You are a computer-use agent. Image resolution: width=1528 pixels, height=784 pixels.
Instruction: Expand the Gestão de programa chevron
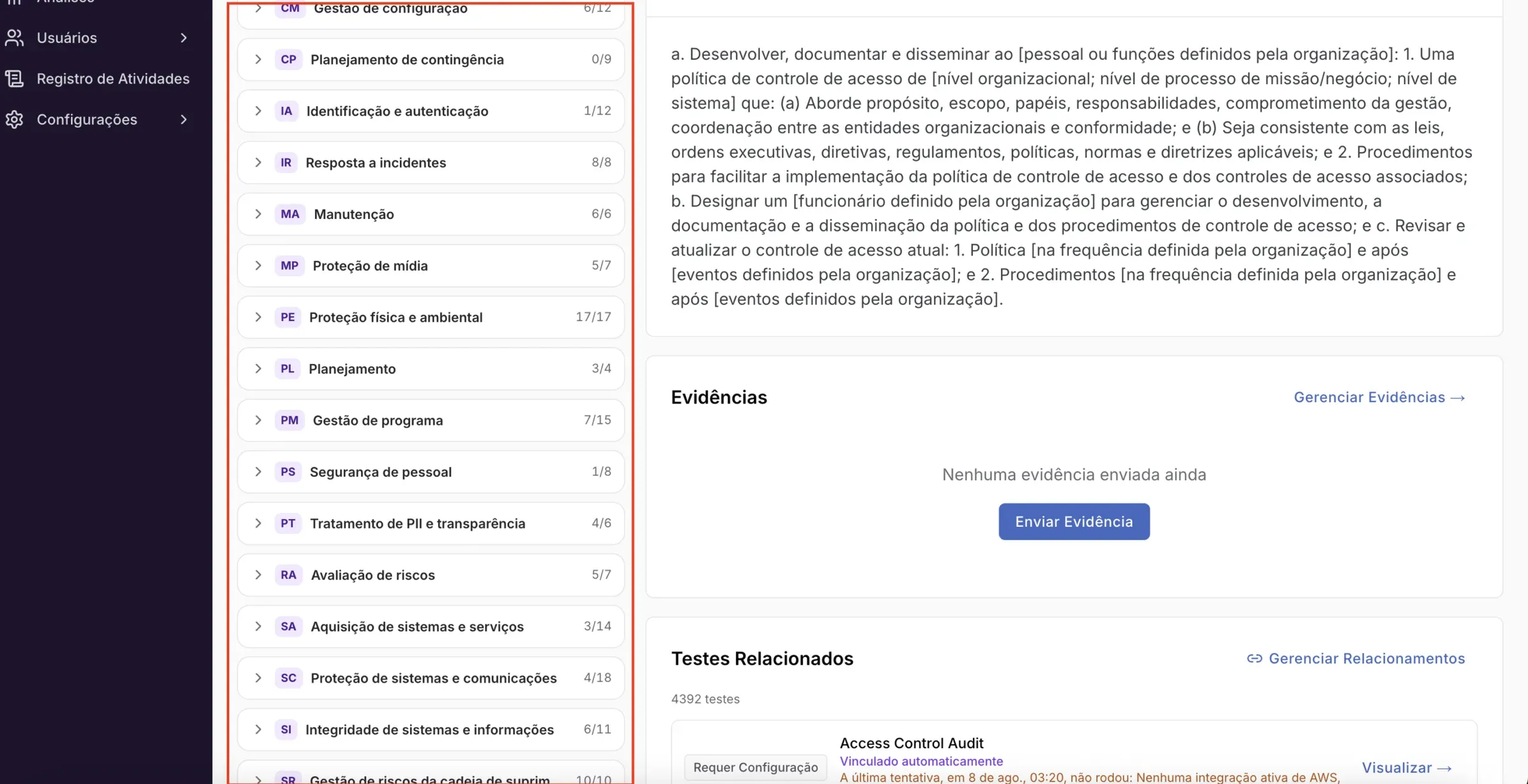click(x=258, y=420)
